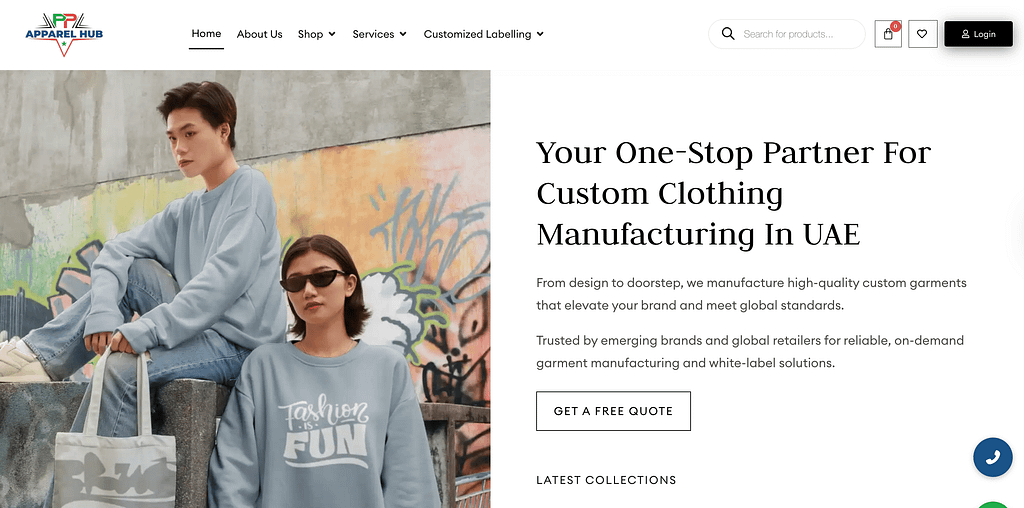The height and width of the screenshot is (508, 1024).
Task: Click the Services menu label
Action: 373,34
